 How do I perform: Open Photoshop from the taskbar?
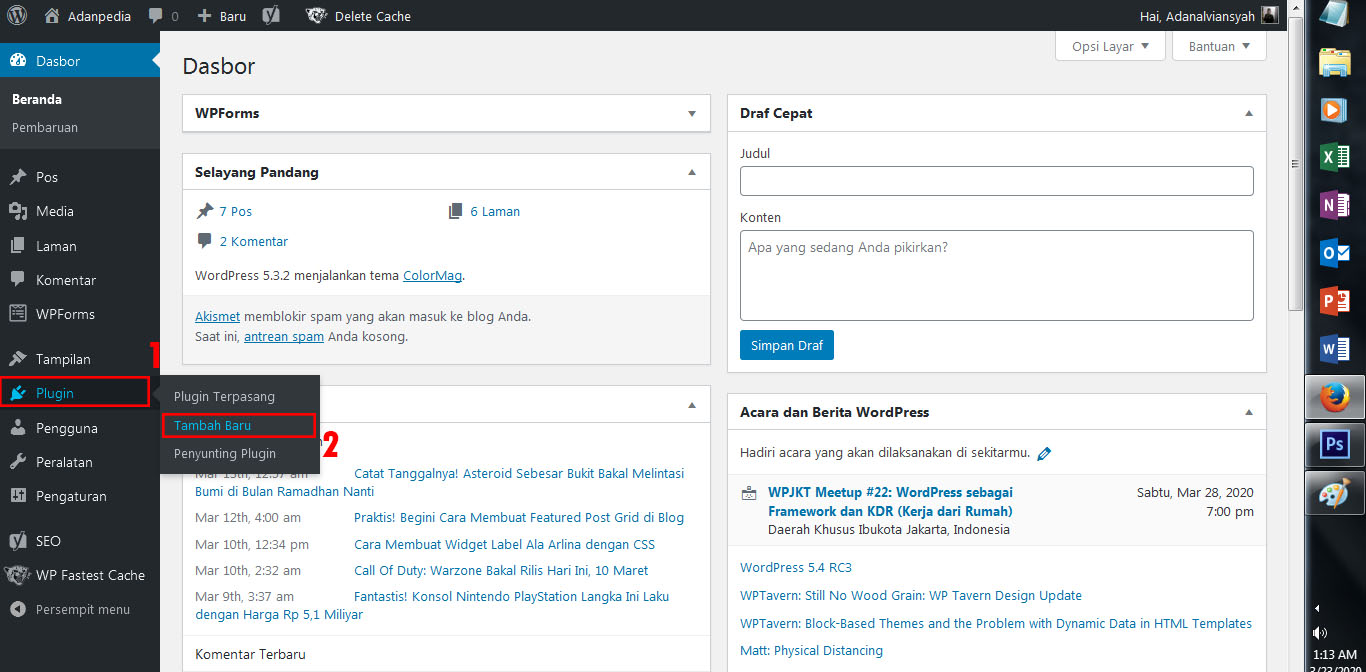click(x=1334, y=445)
